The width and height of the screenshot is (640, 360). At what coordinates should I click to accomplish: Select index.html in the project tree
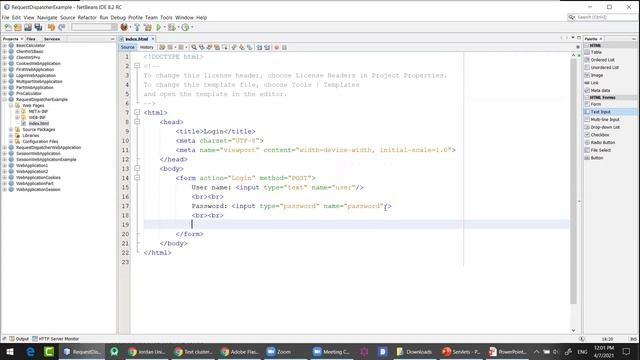39,123
